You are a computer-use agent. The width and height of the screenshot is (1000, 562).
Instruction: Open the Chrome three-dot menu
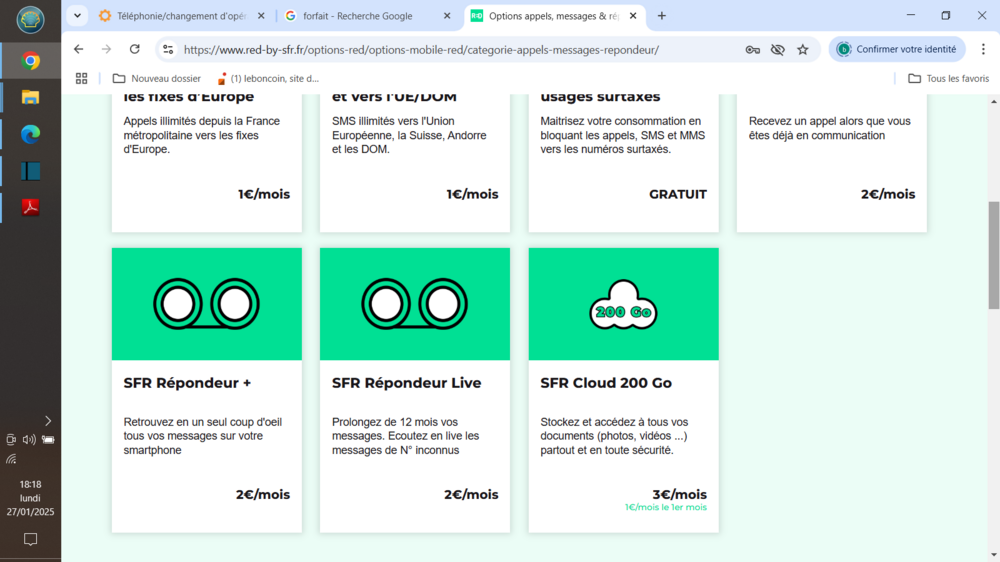pos(983,49)
